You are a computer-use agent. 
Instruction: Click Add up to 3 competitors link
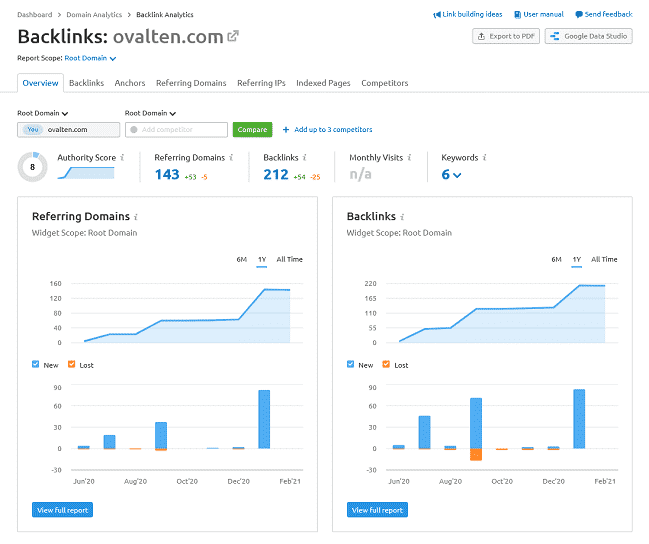333,130
